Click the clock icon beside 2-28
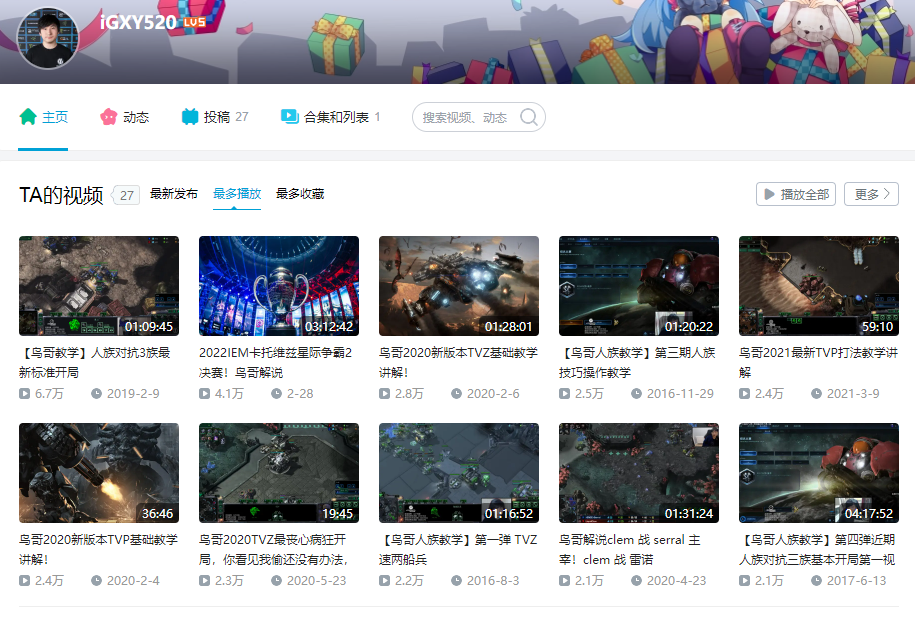The height and width of the screenshot is (617, 915). pyautogui.click(x=277, y=393)
